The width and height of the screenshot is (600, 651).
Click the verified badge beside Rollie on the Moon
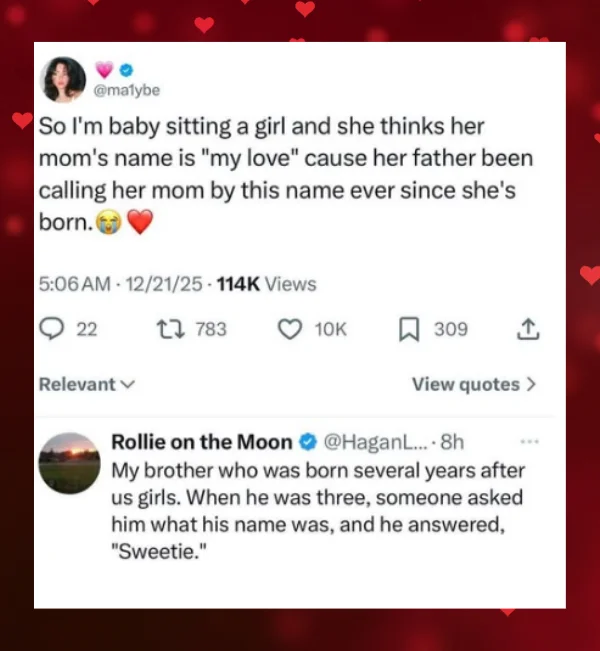pos(309,442)
